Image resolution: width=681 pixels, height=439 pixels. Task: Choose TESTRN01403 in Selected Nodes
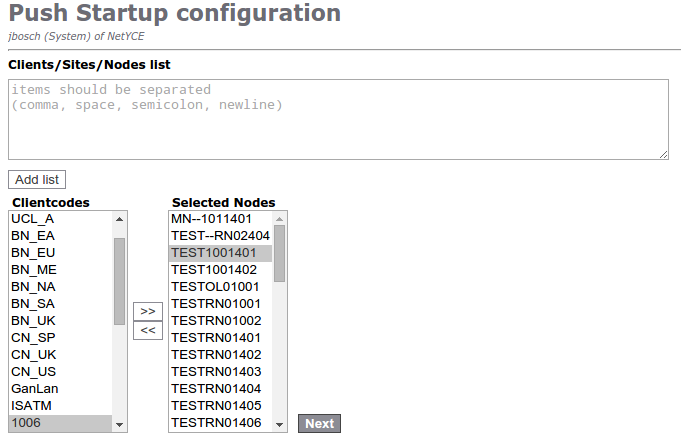point(216,371)
